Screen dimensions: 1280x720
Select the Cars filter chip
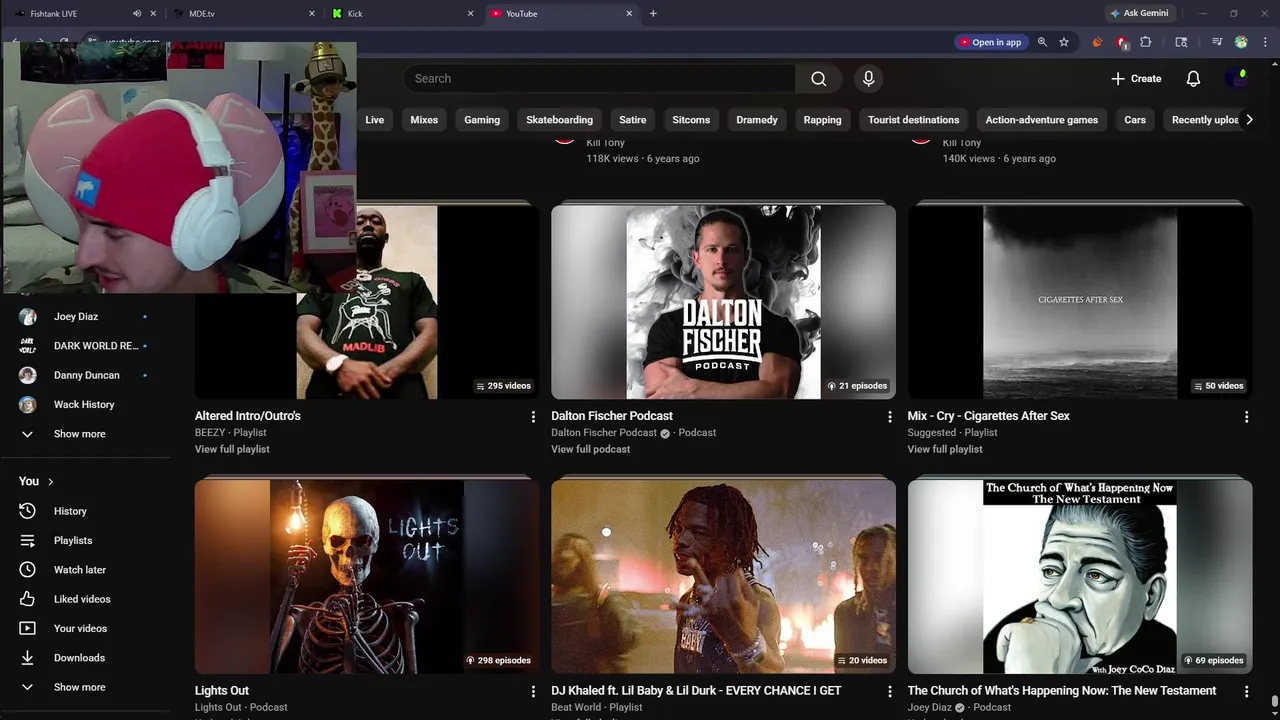click(x=1135, y=120)
